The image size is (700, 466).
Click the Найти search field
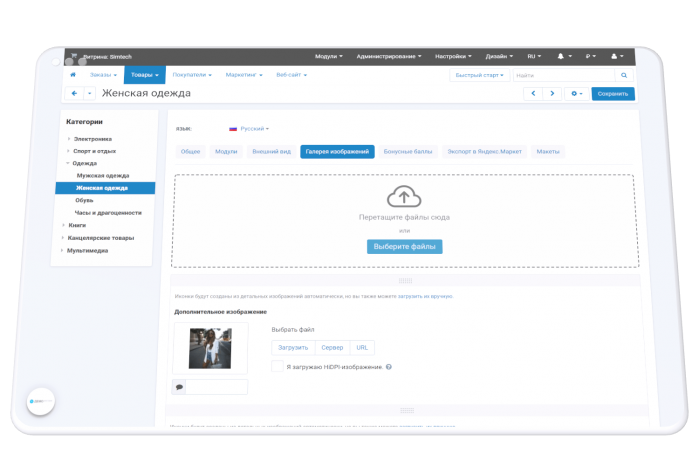[564, 75]
